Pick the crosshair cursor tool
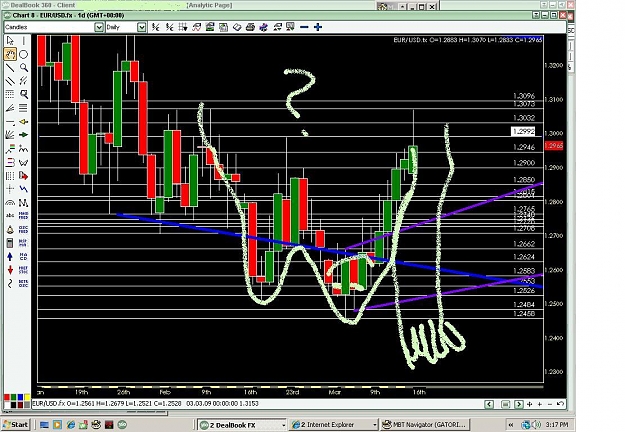 (10, 189)
